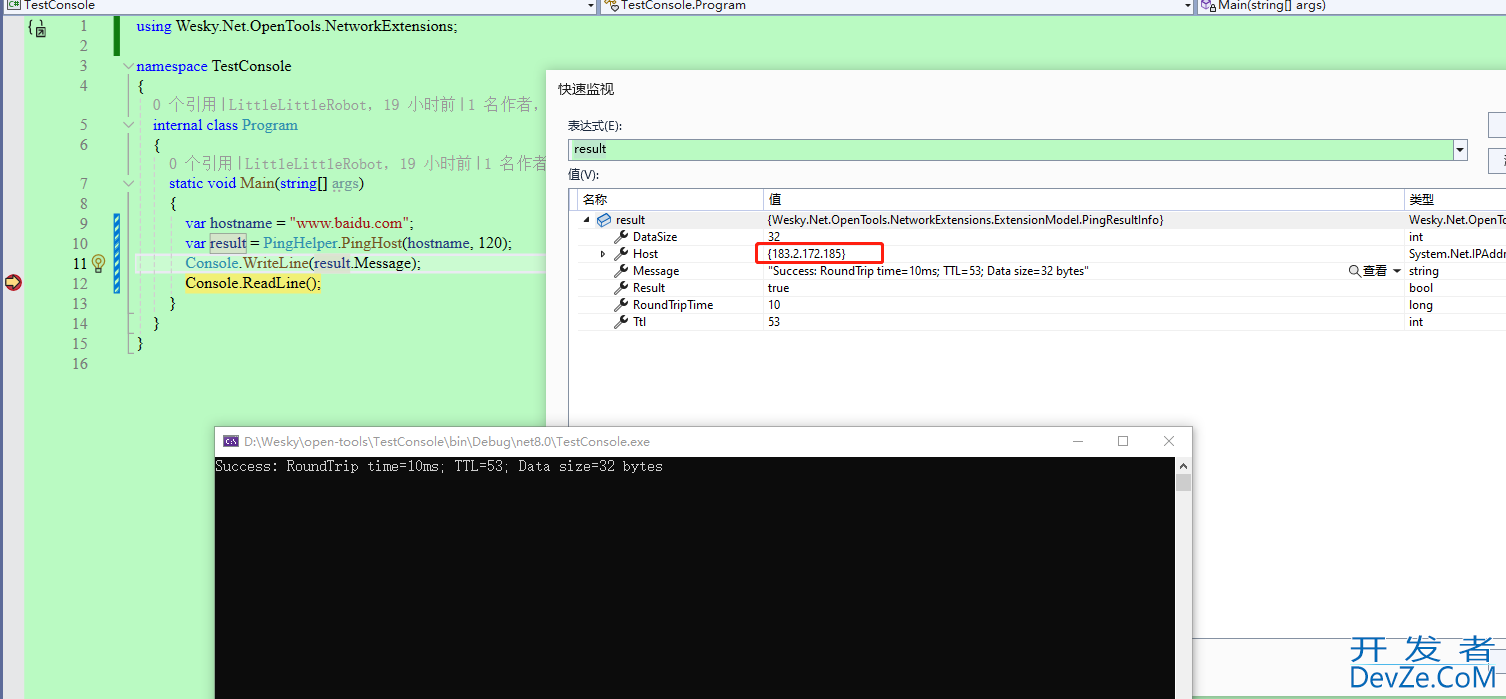The height and width of the screenshot is (699, 1506).
Task: Click the result object cube icon
Action: click(x=603, y=220)
